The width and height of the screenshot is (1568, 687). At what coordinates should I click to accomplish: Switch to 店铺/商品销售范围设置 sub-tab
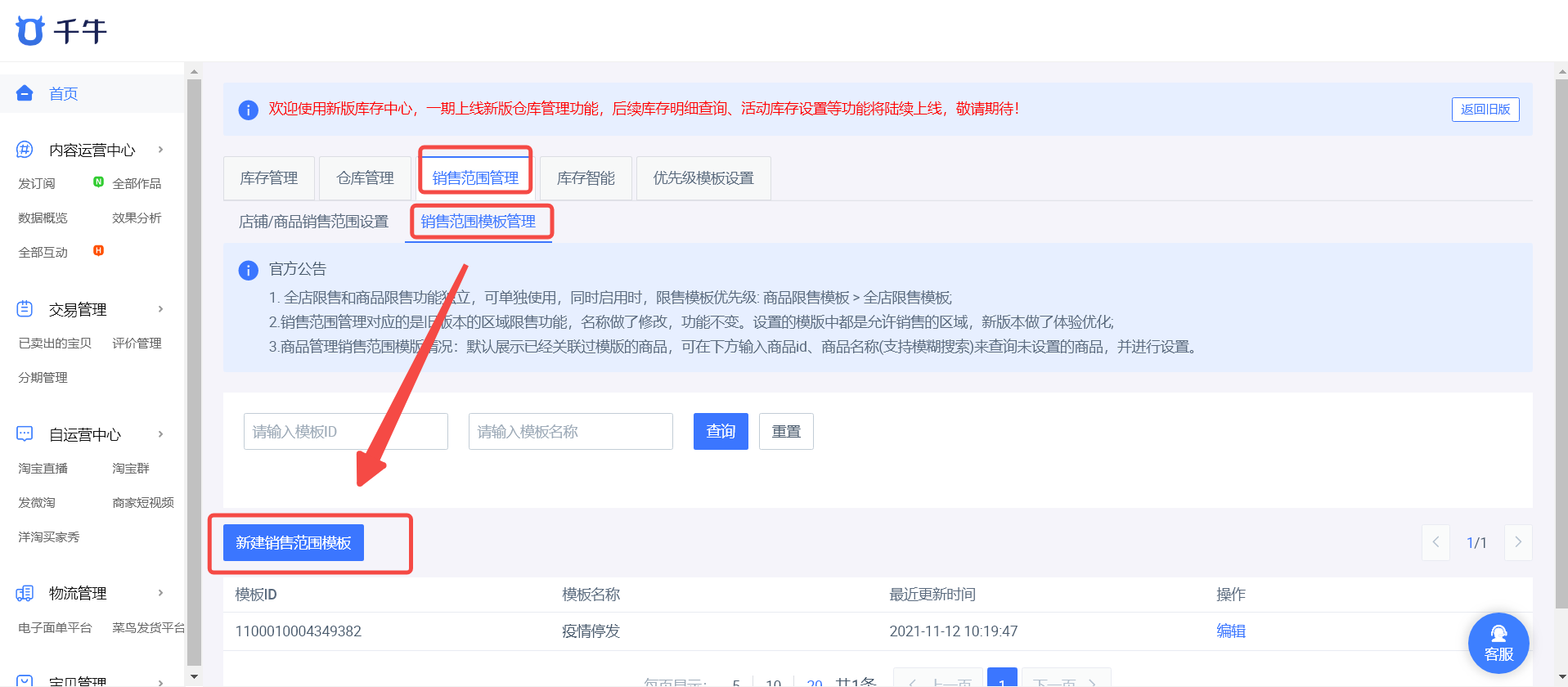coord(313,222)
